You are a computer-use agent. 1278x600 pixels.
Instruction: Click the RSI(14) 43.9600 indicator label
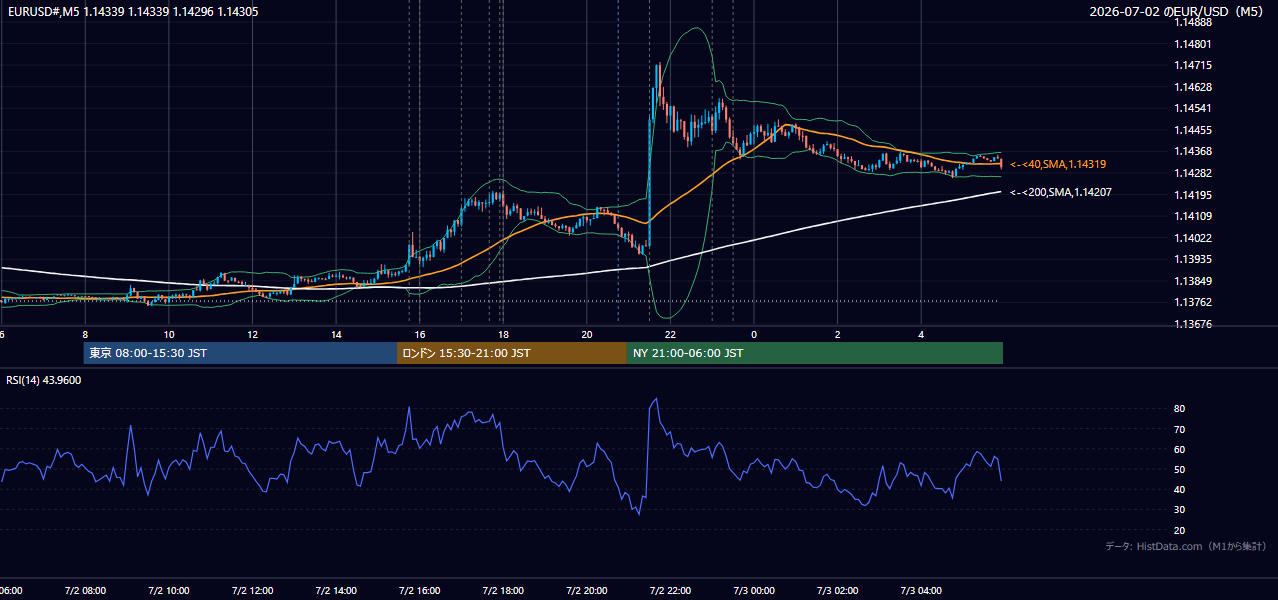tap(44, 380)
